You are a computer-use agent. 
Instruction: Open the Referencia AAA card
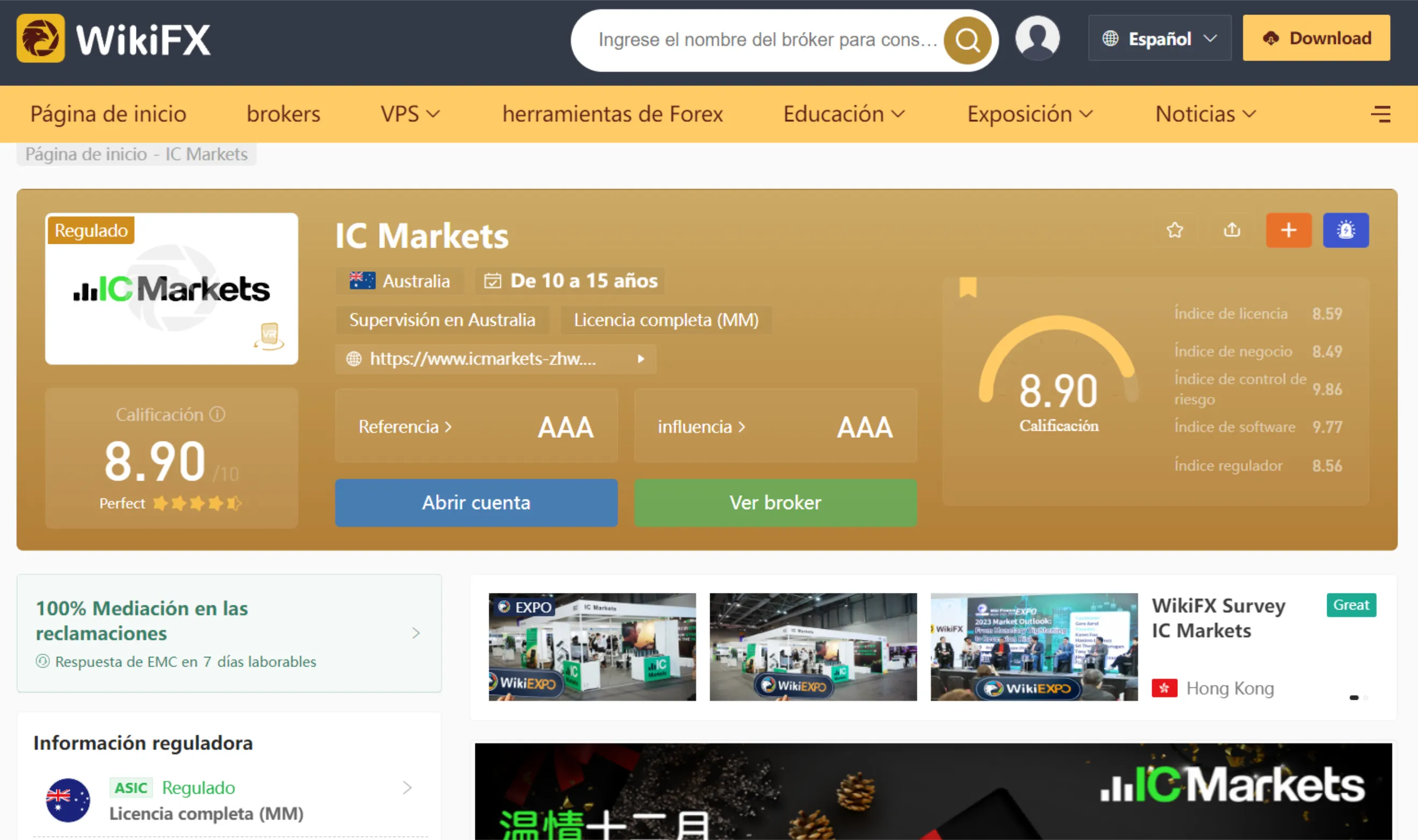476,426
